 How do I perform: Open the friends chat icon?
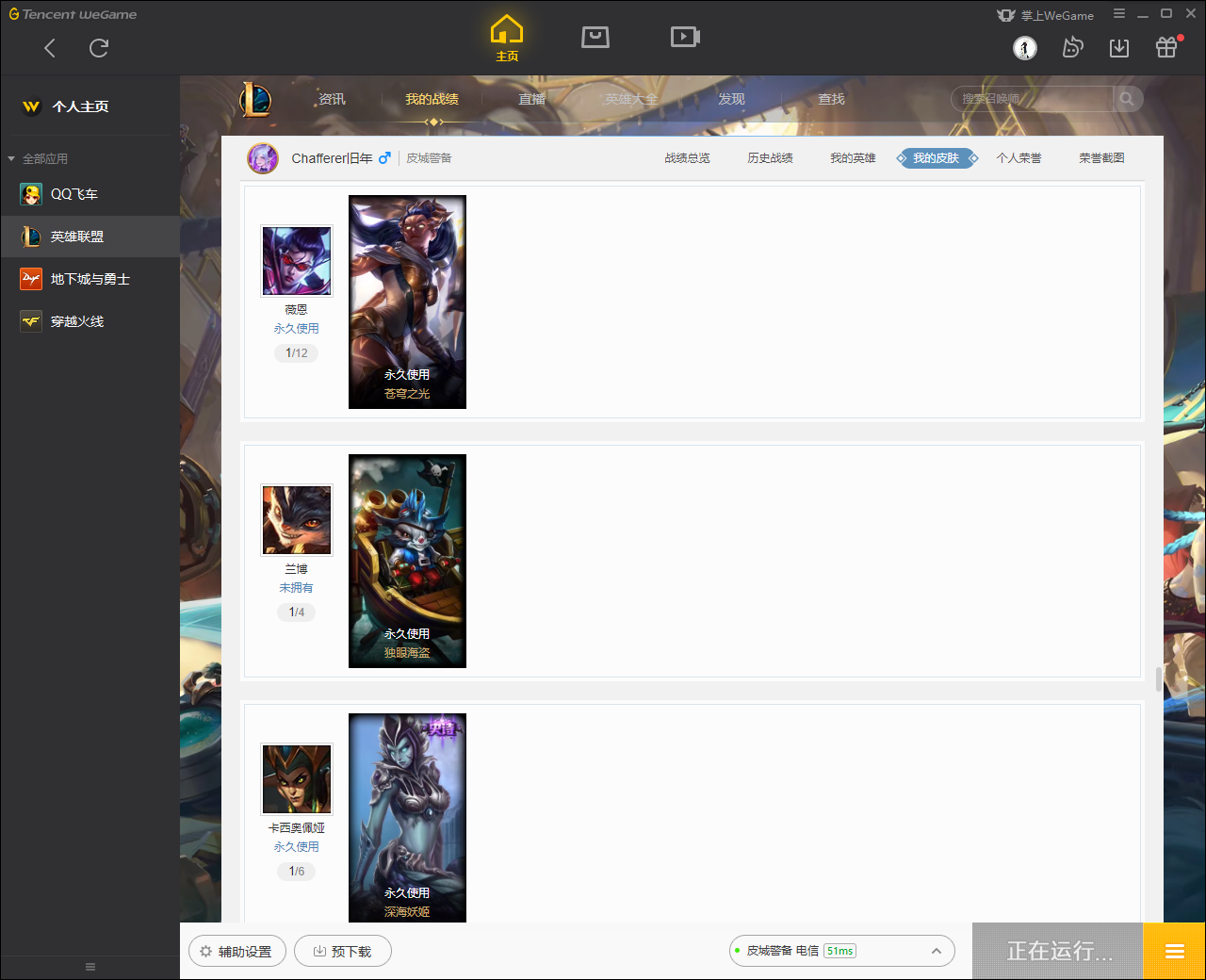point(1072,47)
